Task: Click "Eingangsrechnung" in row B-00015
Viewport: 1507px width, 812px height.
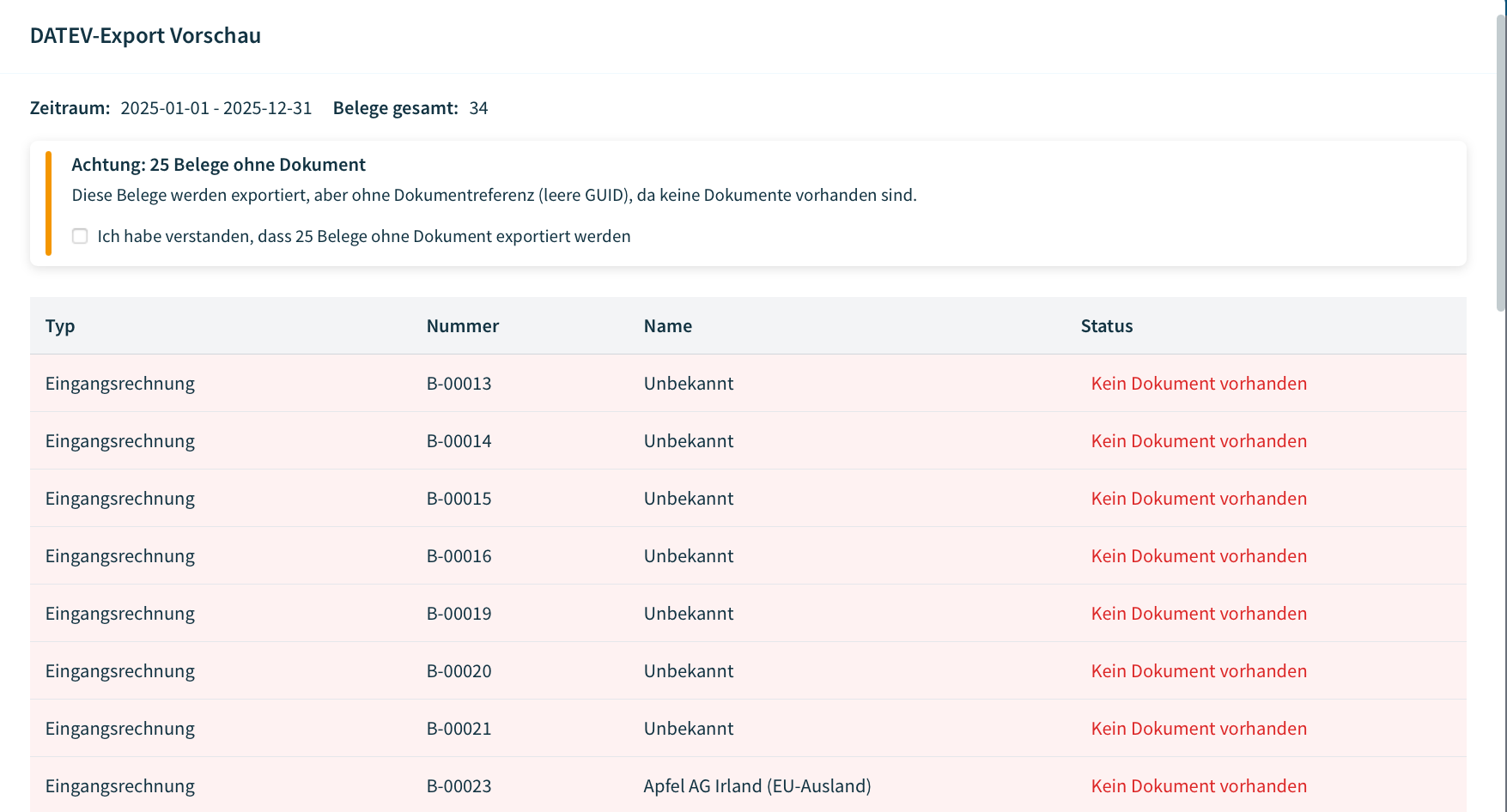Action: click(119, 498)
